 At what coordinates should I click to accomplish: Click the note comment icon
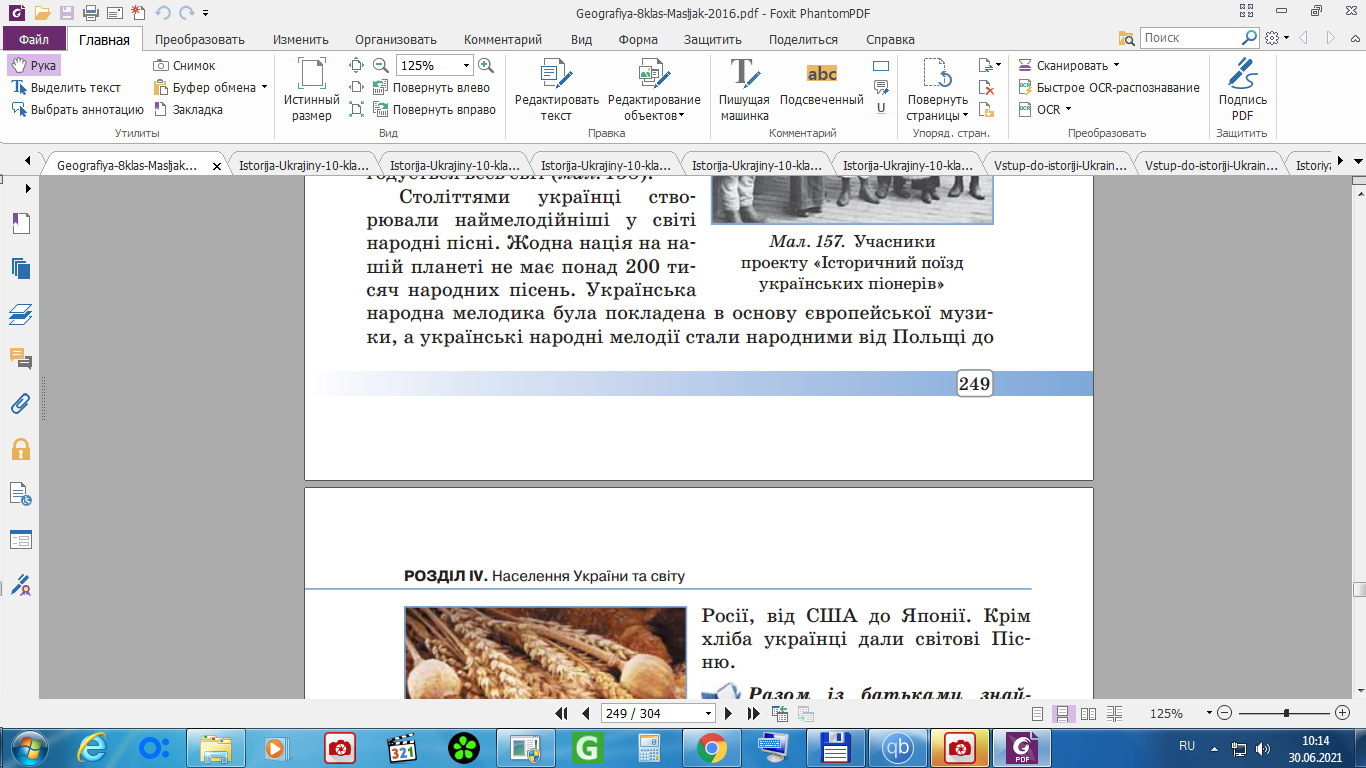click(x=880, y=87)
